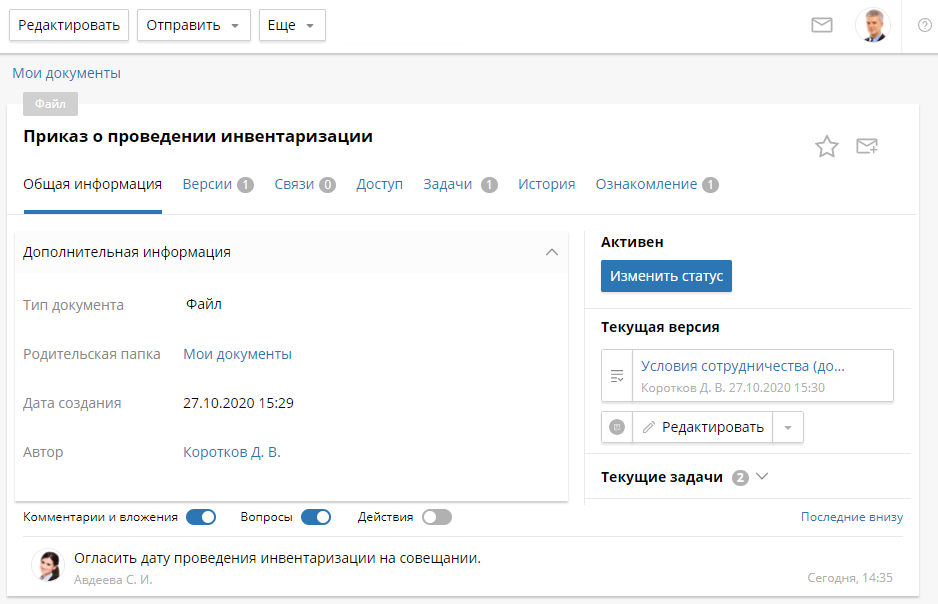The width and height of the screenshot is (938, 604).
Task: Open the История tab
Action: coord(546,184)
